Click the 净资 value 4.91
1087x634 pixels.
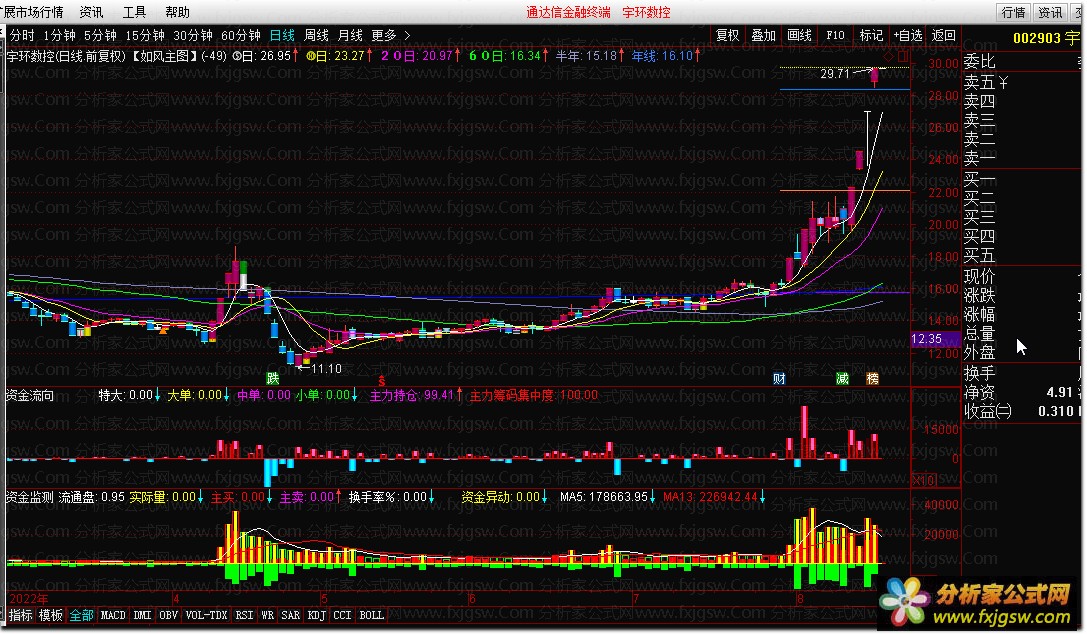tap(1059, 392)
